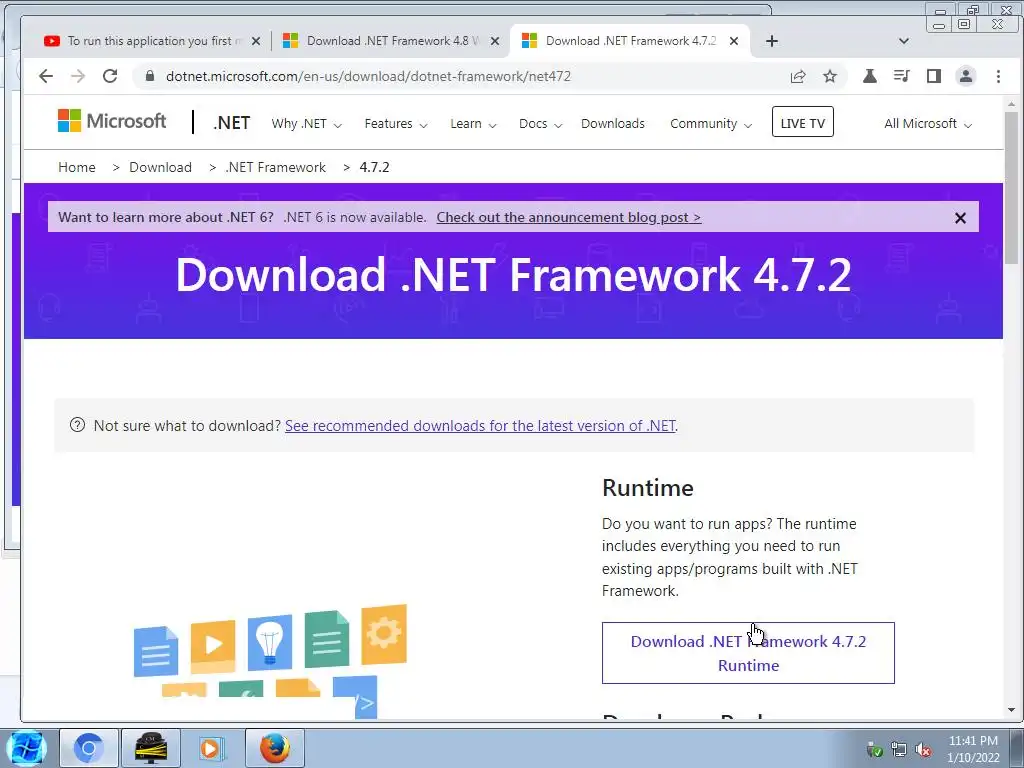
Task: Click the page scrollbar thumb
Action: tap(1012, 188)
